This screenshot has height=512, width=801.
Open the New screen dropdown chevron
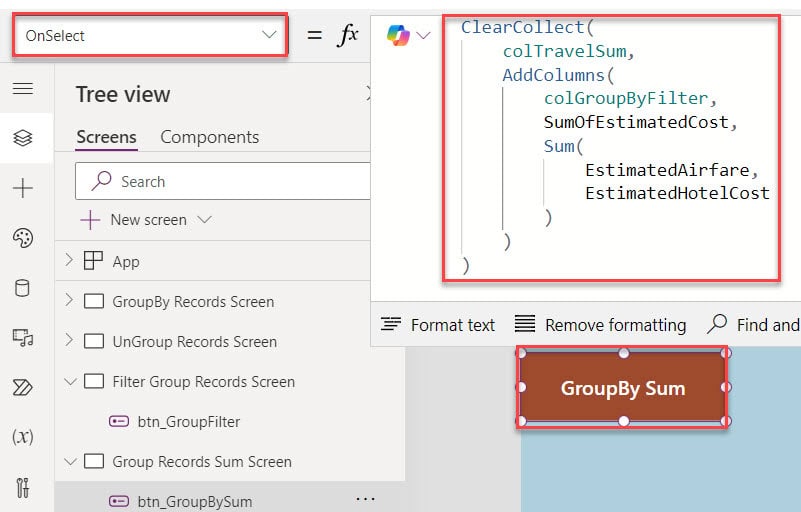coord(205,220)
